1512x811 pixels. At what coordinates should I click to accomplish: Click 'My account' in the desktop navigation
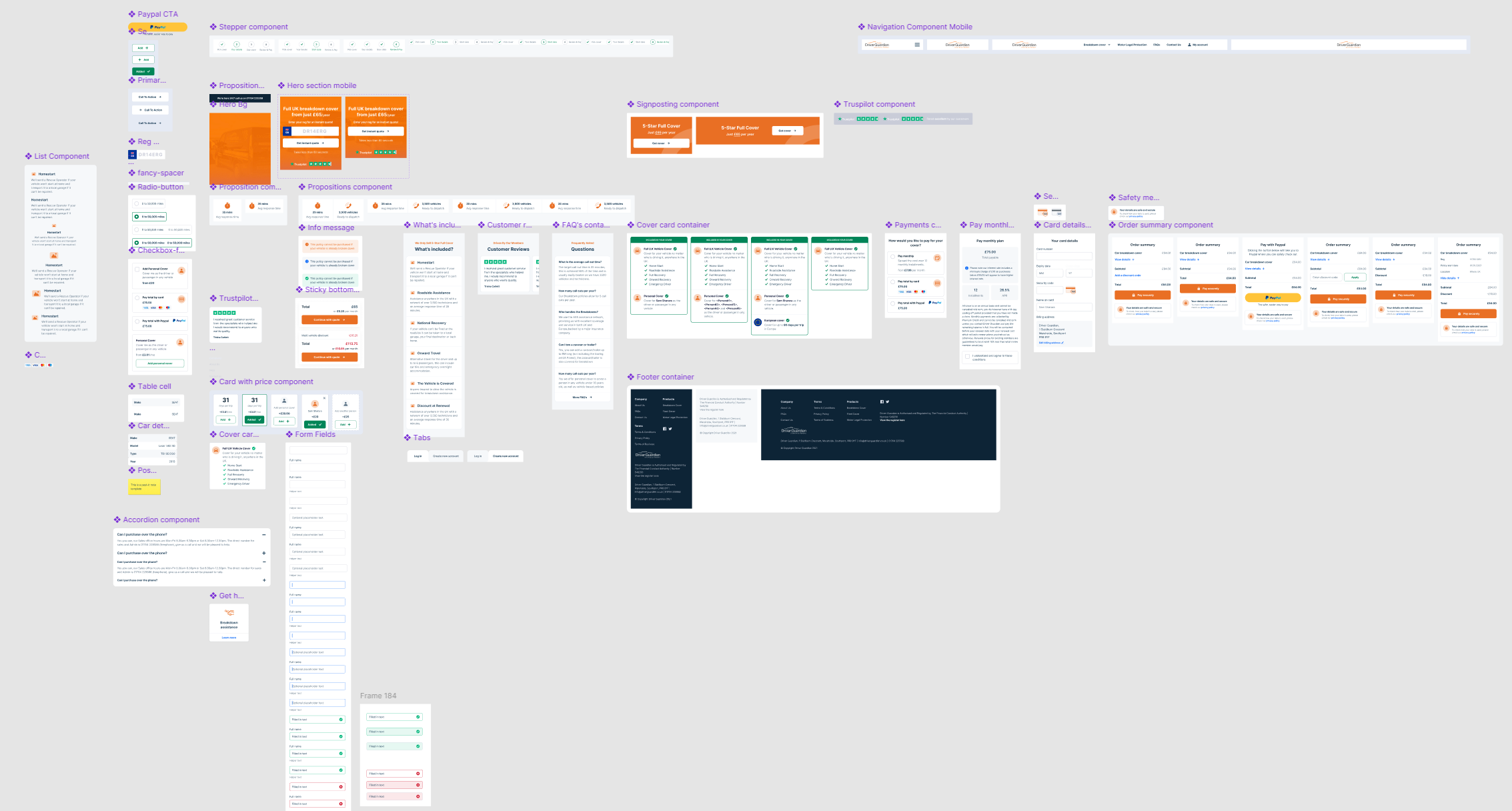coord(1198,45)
